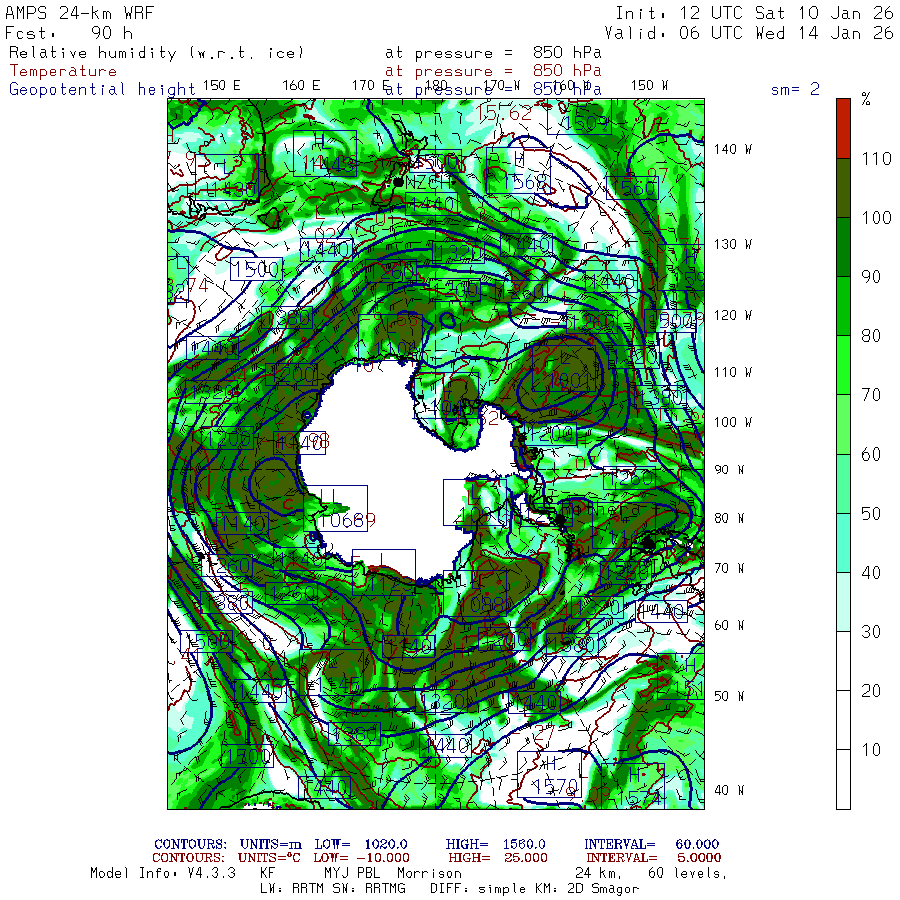Viewport: 900px width, 900px height.
Task: Click the "INTERVAL= 60.000" contour info text
Action: coord(651,845)
